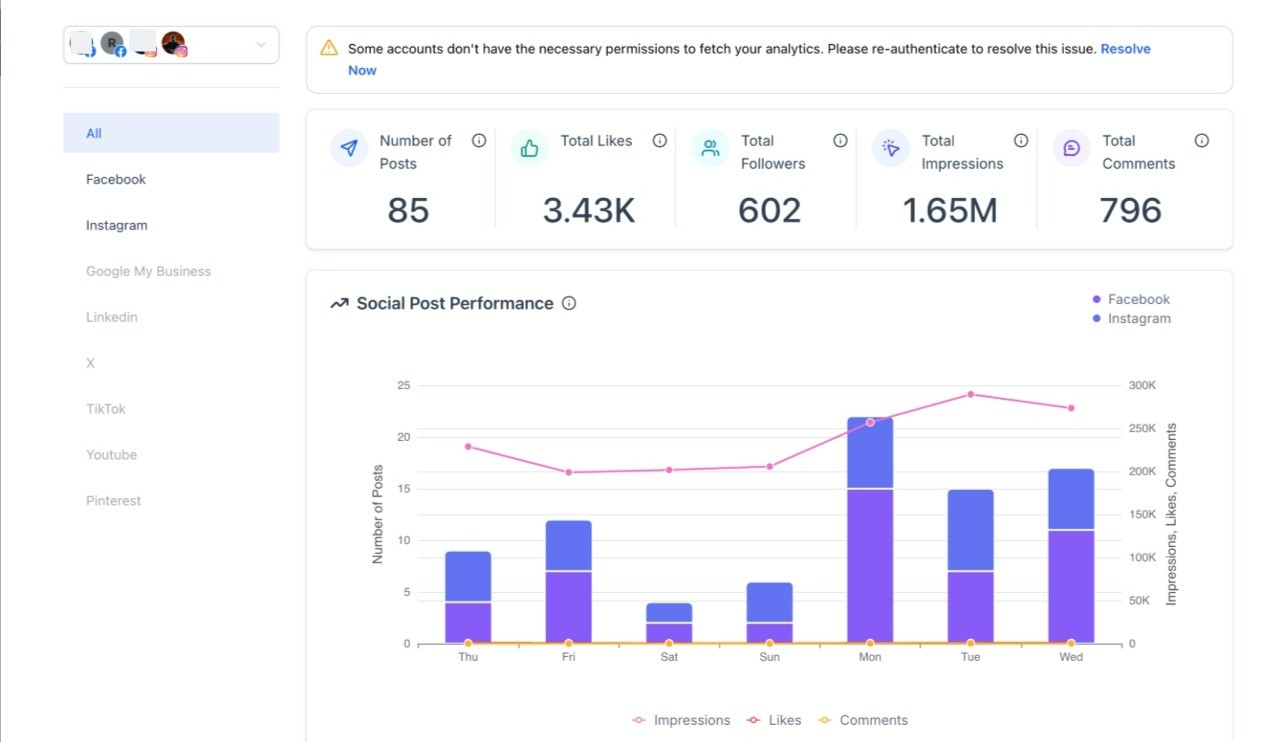Viewport: 1270px width, 742px height.
Task: Click the thumbs-up Total Likes icon
Action: (x=530, y=148)
